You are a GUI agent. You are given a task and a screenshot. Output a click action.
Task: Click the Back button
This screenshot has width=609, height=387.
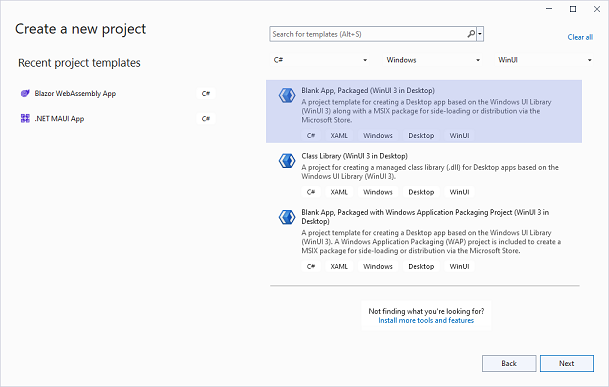509,363
